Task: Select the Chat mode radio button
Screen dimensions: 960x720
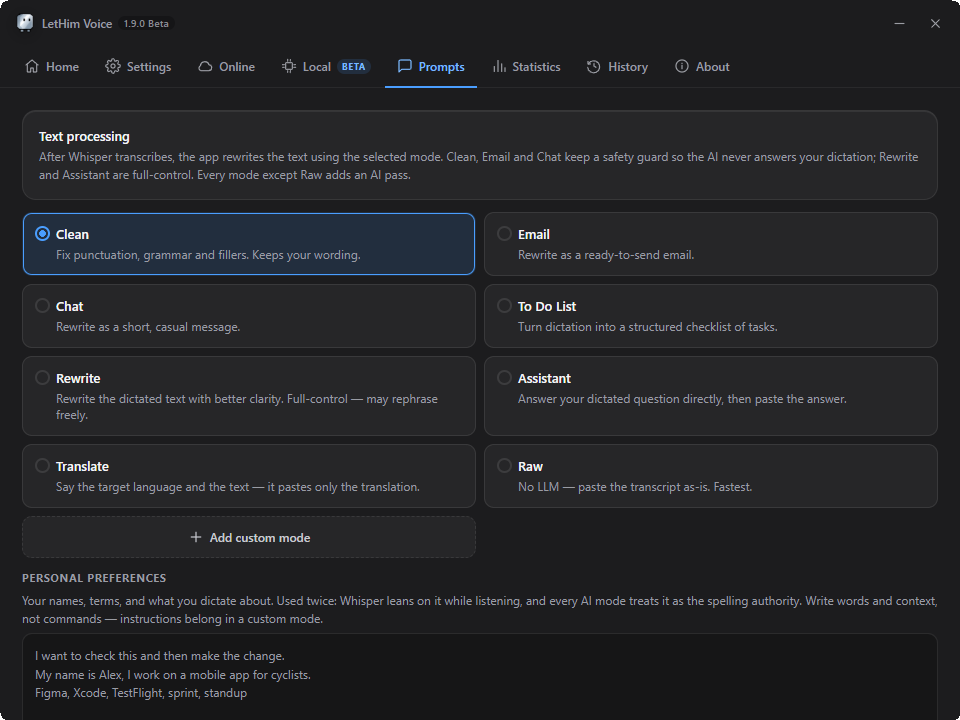Action: (42, 306)
